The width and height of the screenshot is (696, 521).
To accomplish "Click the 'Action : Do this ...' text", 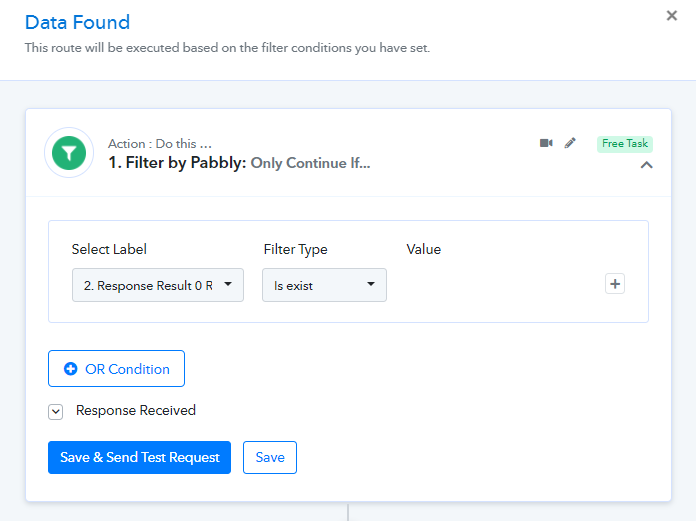I will pyautogui.click(x=160, y=144).
